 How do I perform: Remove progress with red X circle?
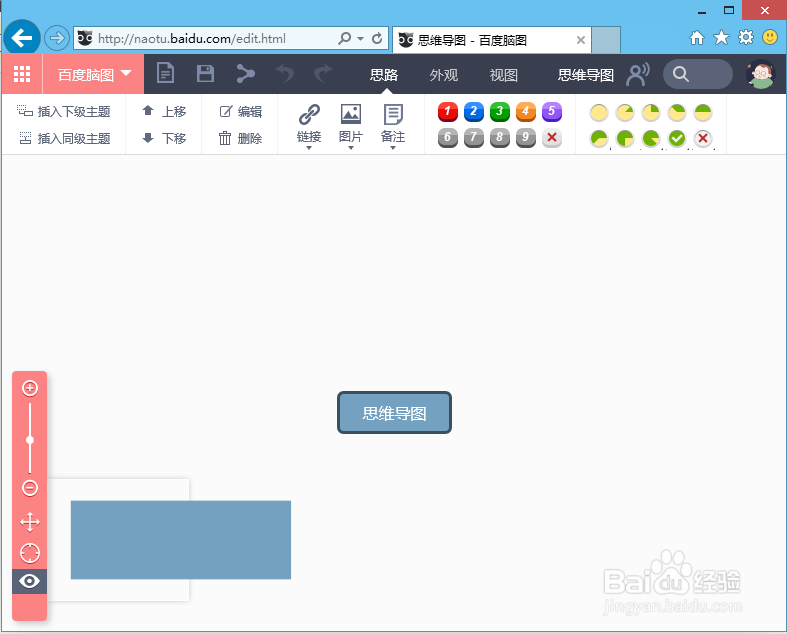point(703,139)
